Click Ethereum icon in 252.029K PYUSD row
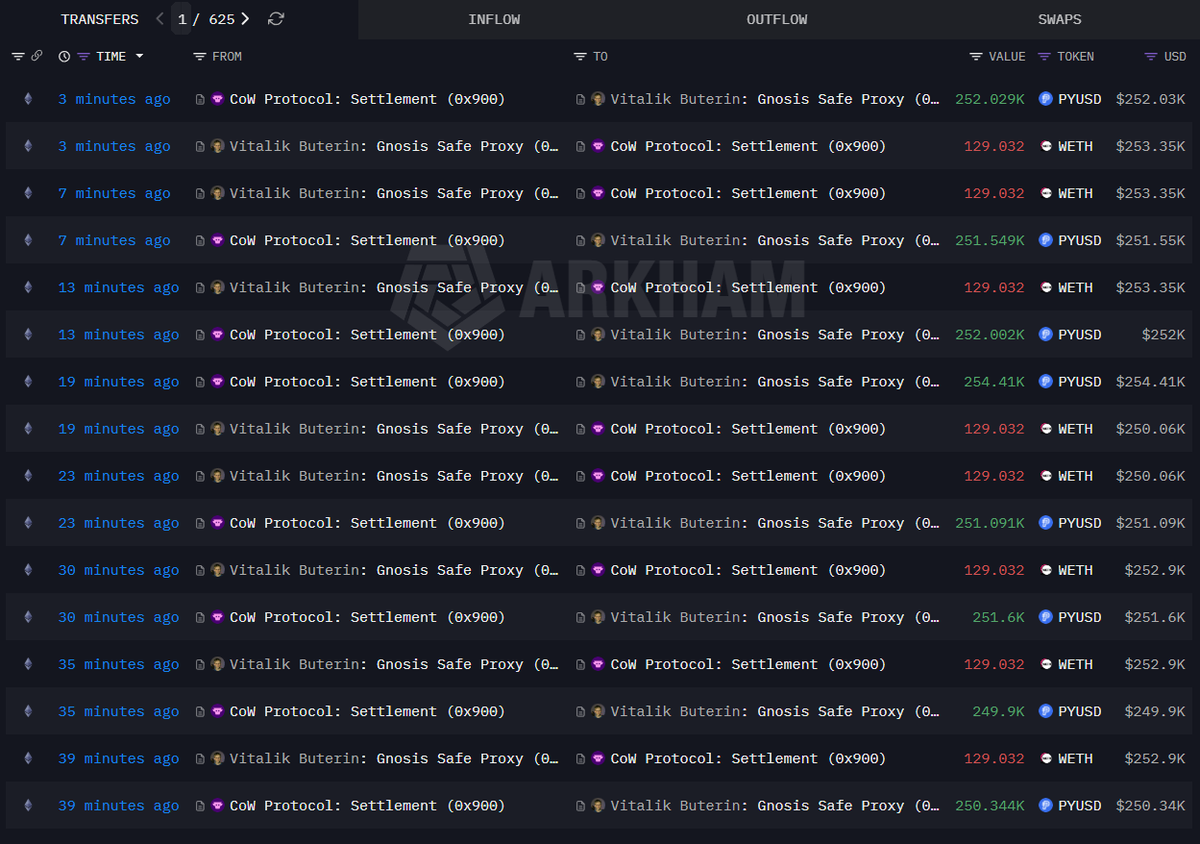 coord(28,99)
